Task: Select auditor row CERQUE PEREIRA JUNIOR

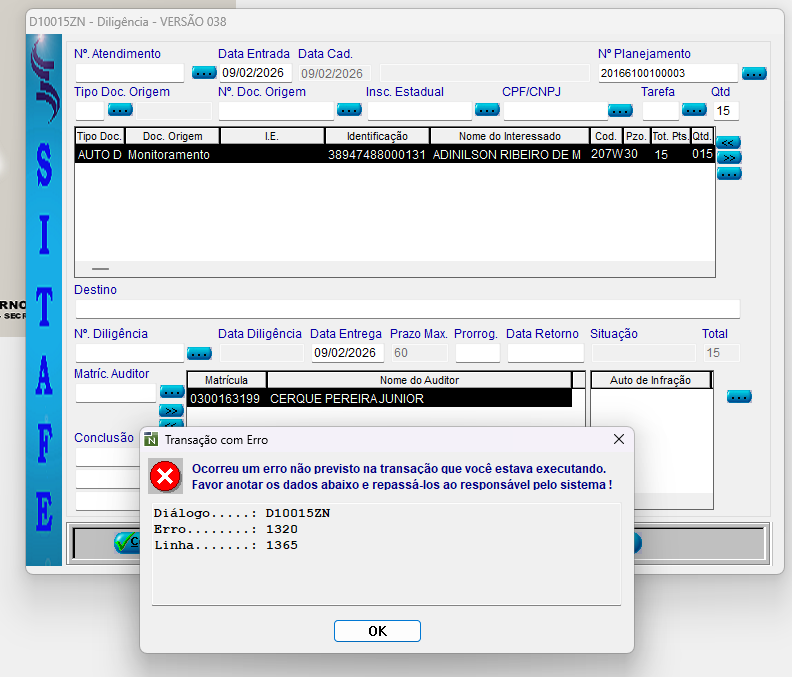Action: tap(380, 399)
